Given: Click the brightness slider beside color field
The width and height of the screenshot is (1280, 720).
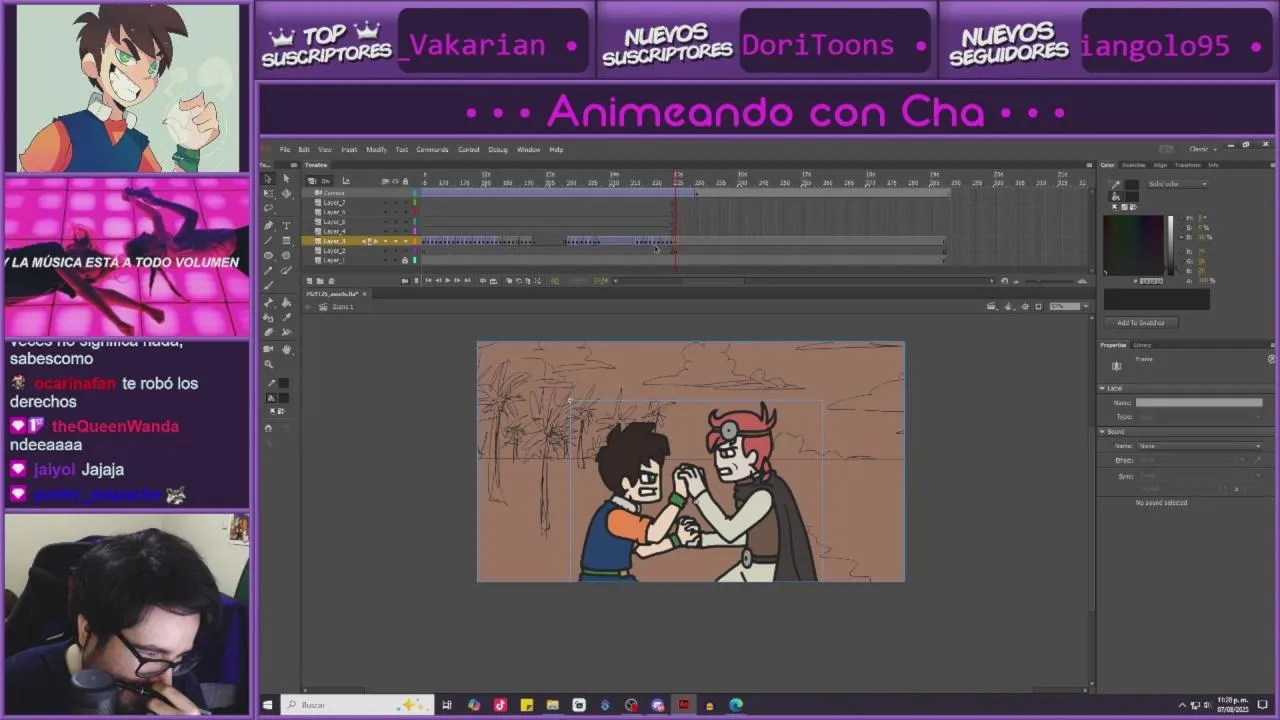Looking at the screenshot, I should (x=1170, y=245).
